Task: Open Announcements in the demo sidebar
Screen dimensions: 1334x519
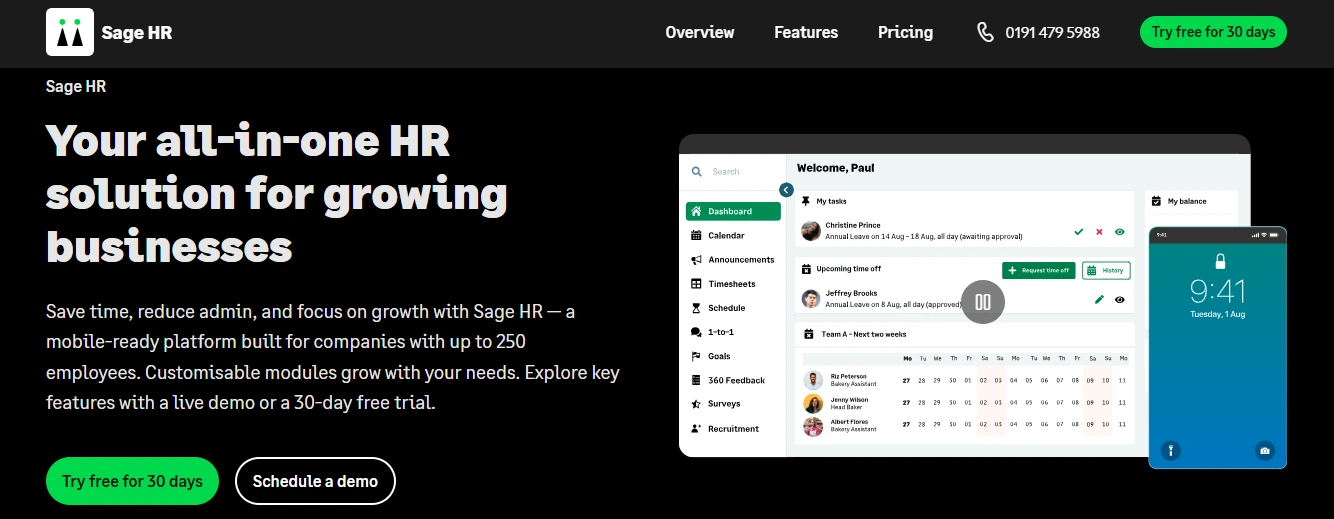Action: (x=733, y=260)
